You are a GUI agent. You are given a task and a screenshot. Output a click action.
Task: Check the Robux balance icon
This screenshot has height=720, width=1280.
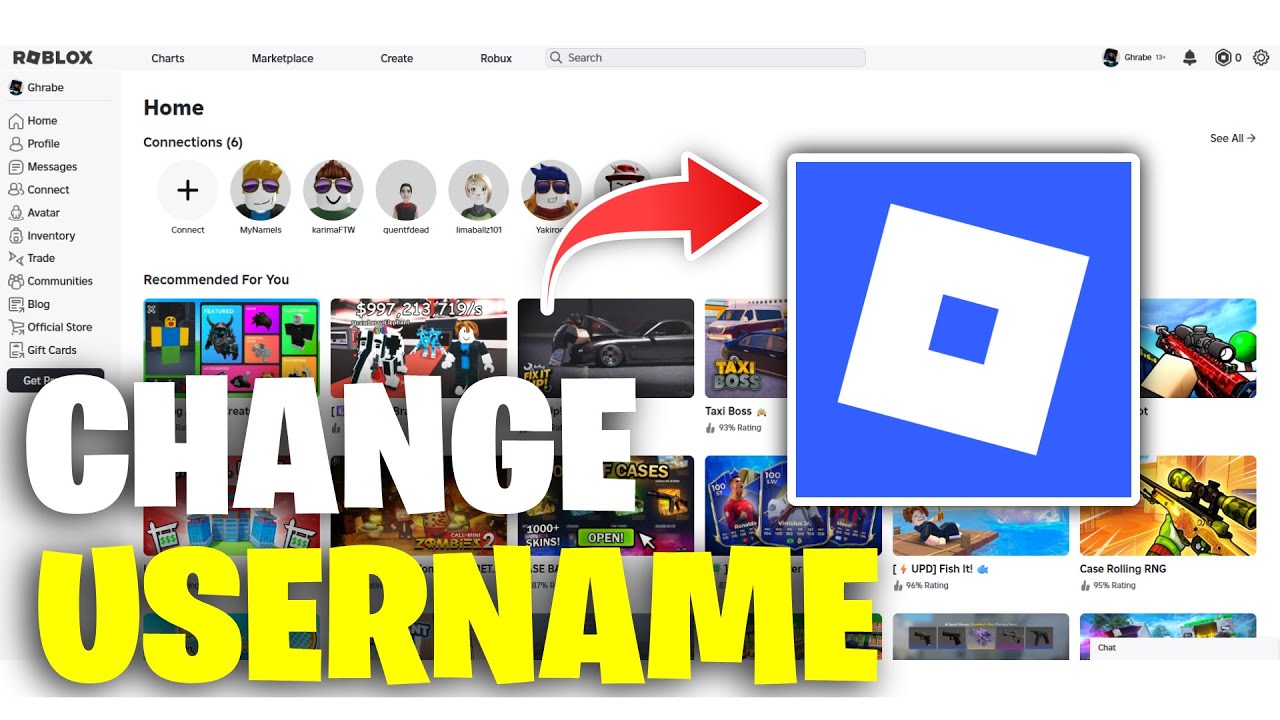click(1222, 58)
